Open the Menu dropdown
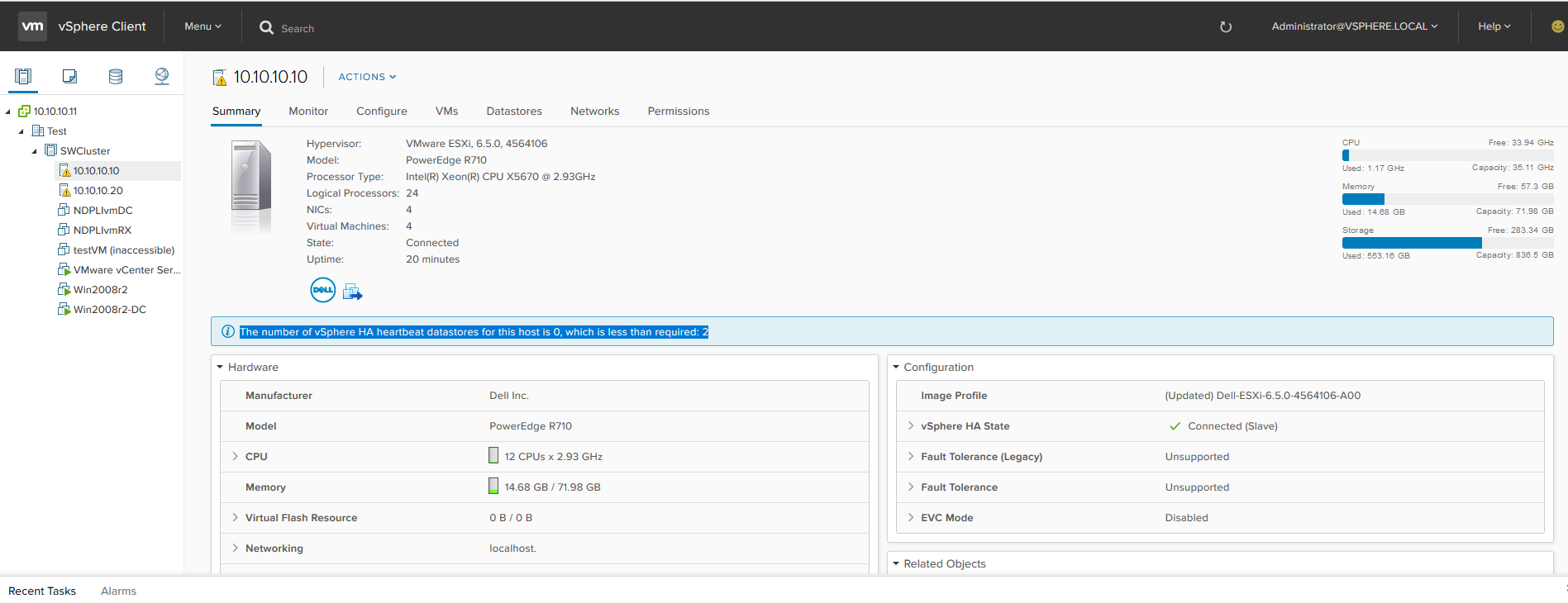The height and width of the screenshot is (603, 1568). coord(203,26)
